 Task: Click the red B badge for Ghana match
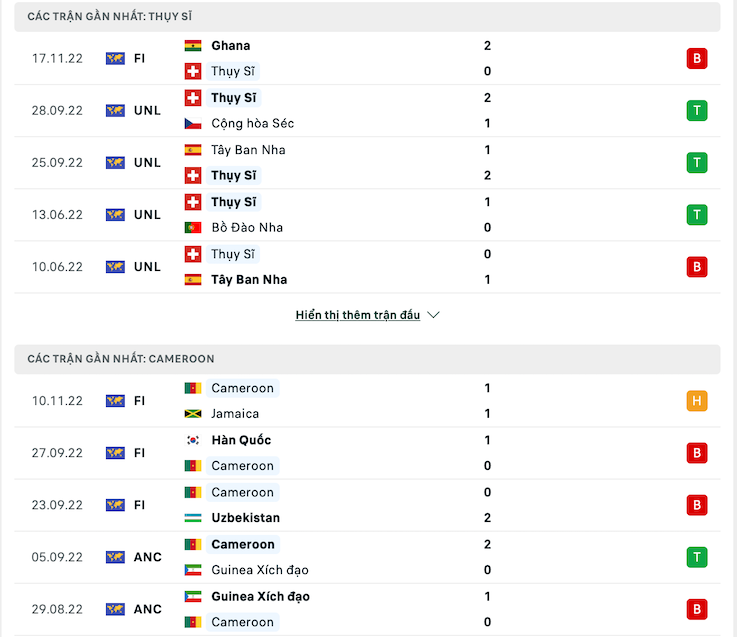(696, 58)
